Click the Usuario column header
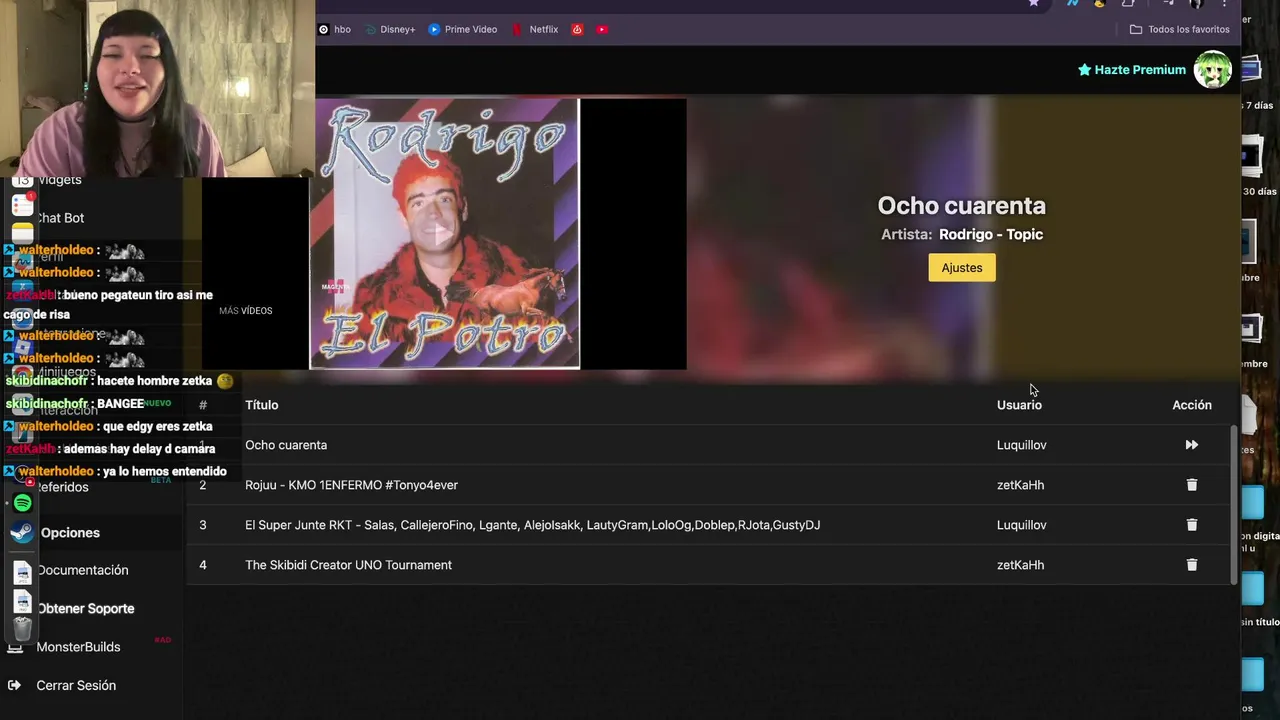Screen dimensions: 1280x720 tap(1019, 405)
